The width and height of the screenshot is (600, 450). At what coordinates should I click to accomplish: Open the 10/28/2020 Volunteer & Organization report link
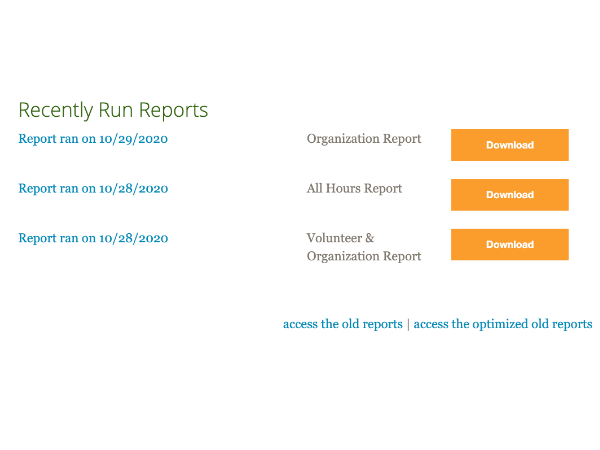(x=93, y=238)
